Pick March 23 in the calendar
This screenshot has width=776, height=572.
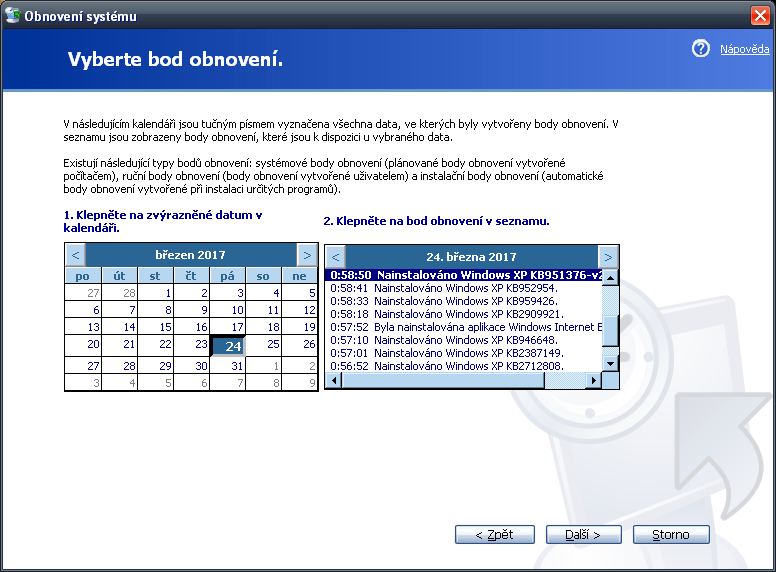[x=192, y=344]
